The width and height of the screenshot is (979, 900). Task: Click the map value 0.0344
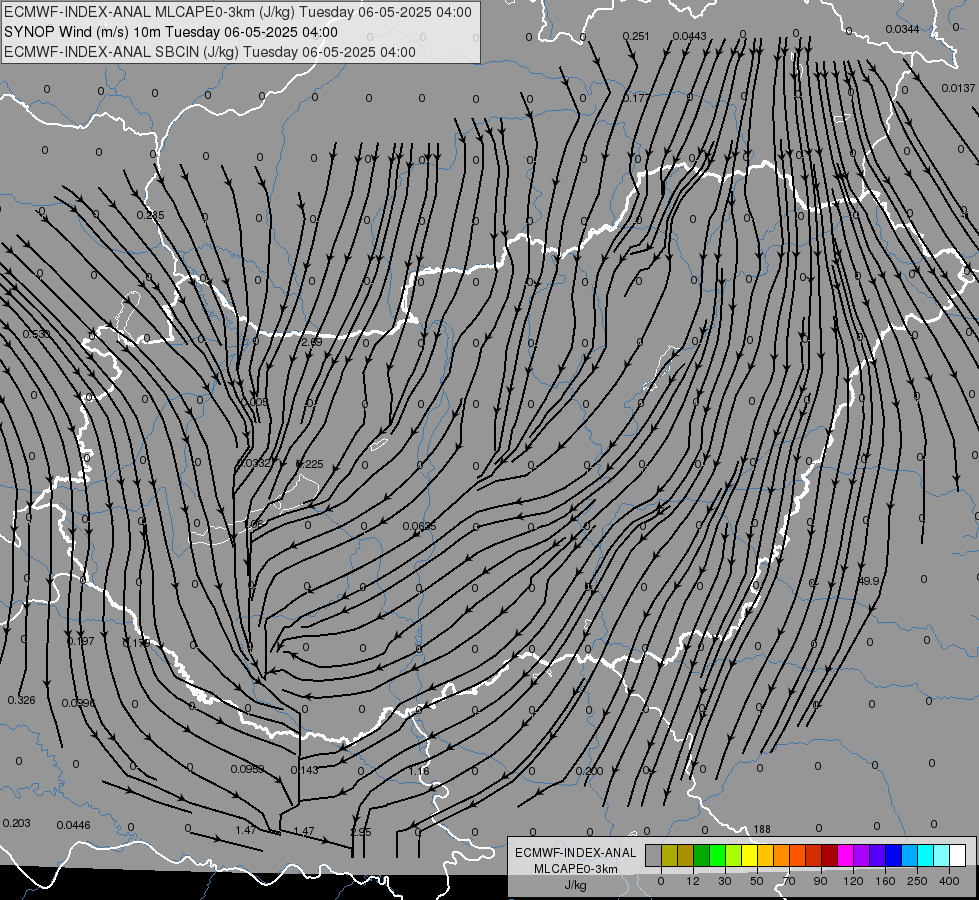(x=902, y=29)
